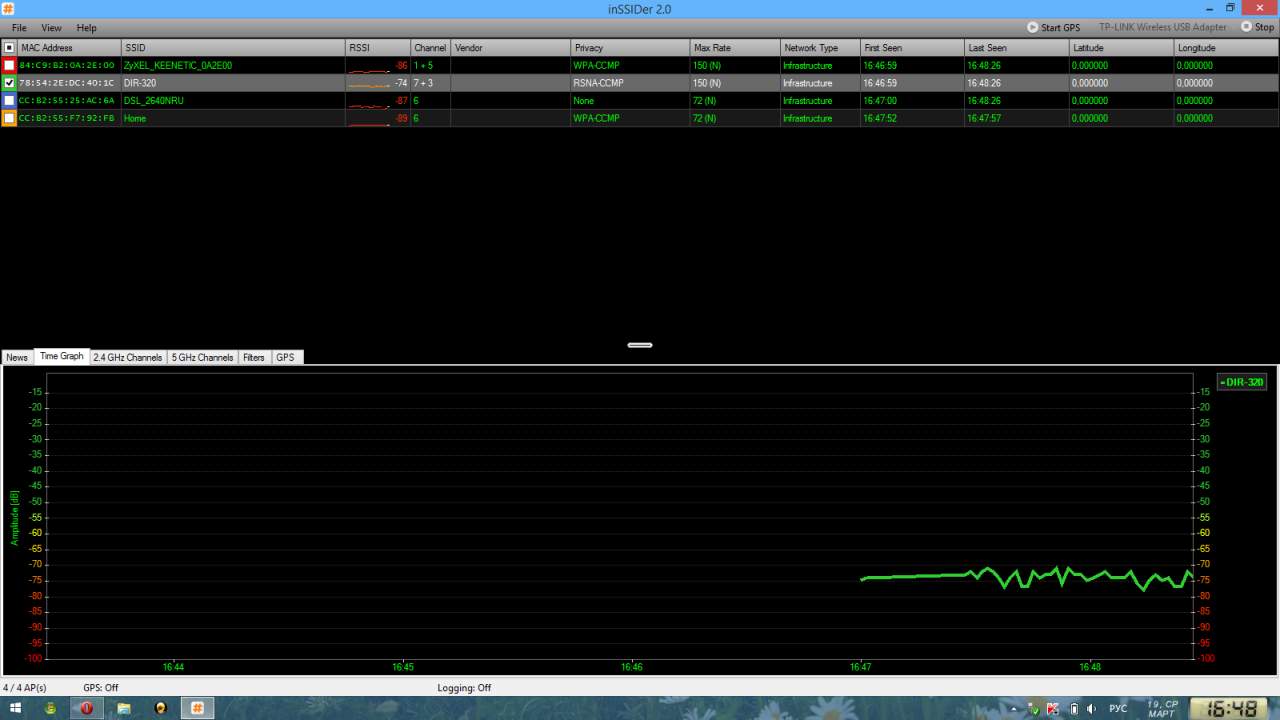This screenshot has width=1280, height=720.
Task: Sort by Max Rate column header
Action: 735,47
